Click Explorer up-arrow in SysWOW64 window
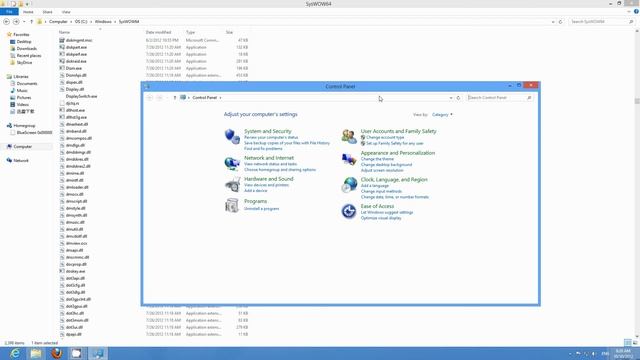Image resolution: width=640 pixels, height=360 pixels. tap(31, 22)
